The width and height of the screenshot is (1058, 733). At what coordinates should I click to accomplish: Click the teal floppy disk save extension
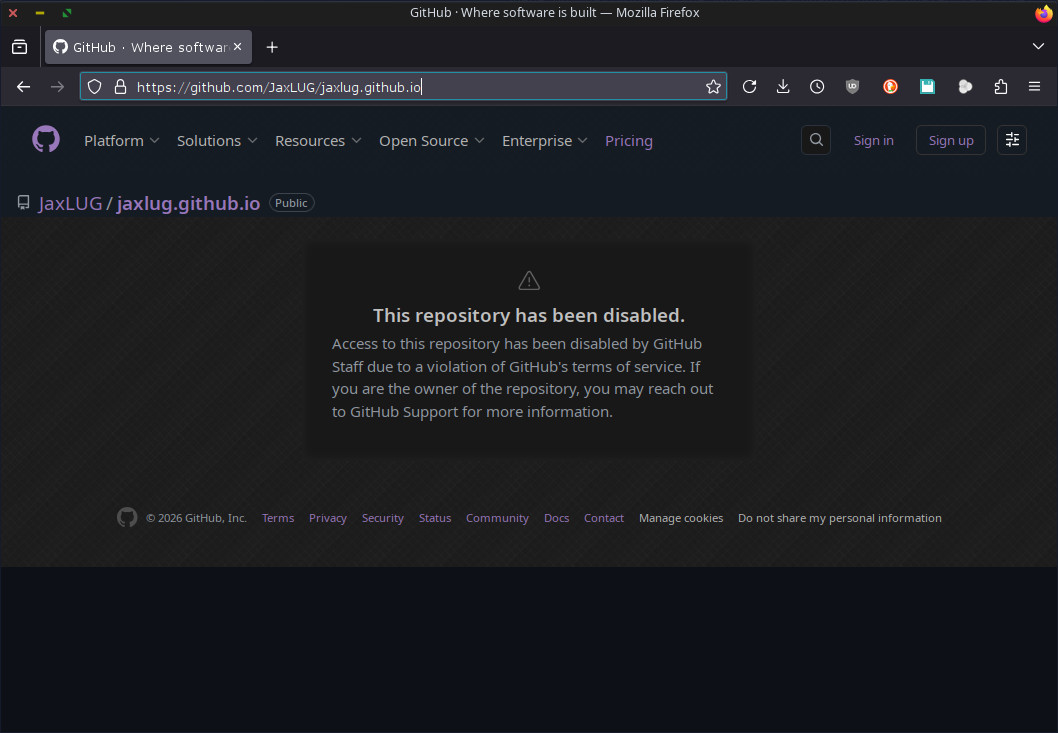928,86
